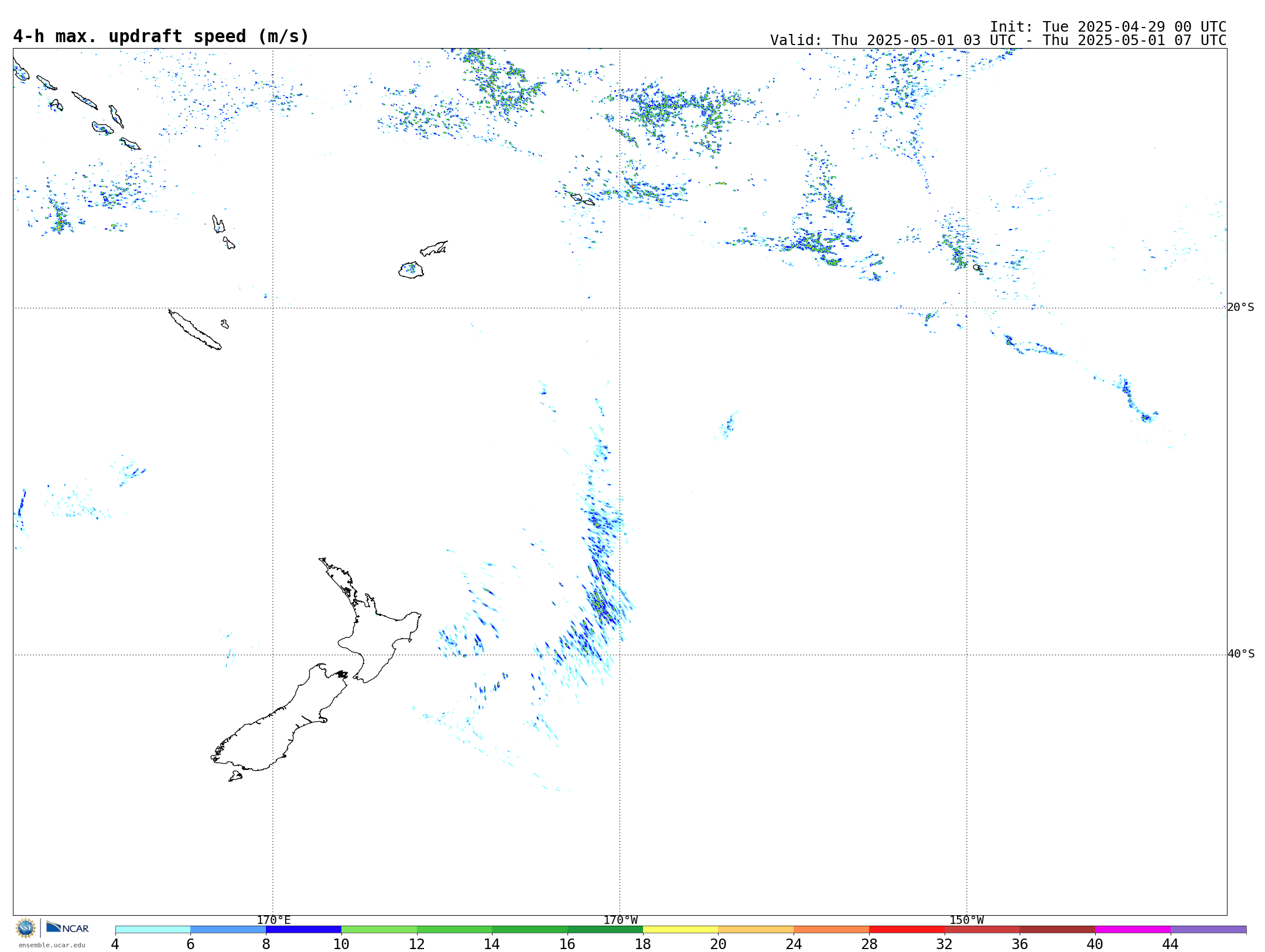Screen dimensions: 1265x952
Task: Click the colorbar tick label 40
Action: [x=1095, y=944]
